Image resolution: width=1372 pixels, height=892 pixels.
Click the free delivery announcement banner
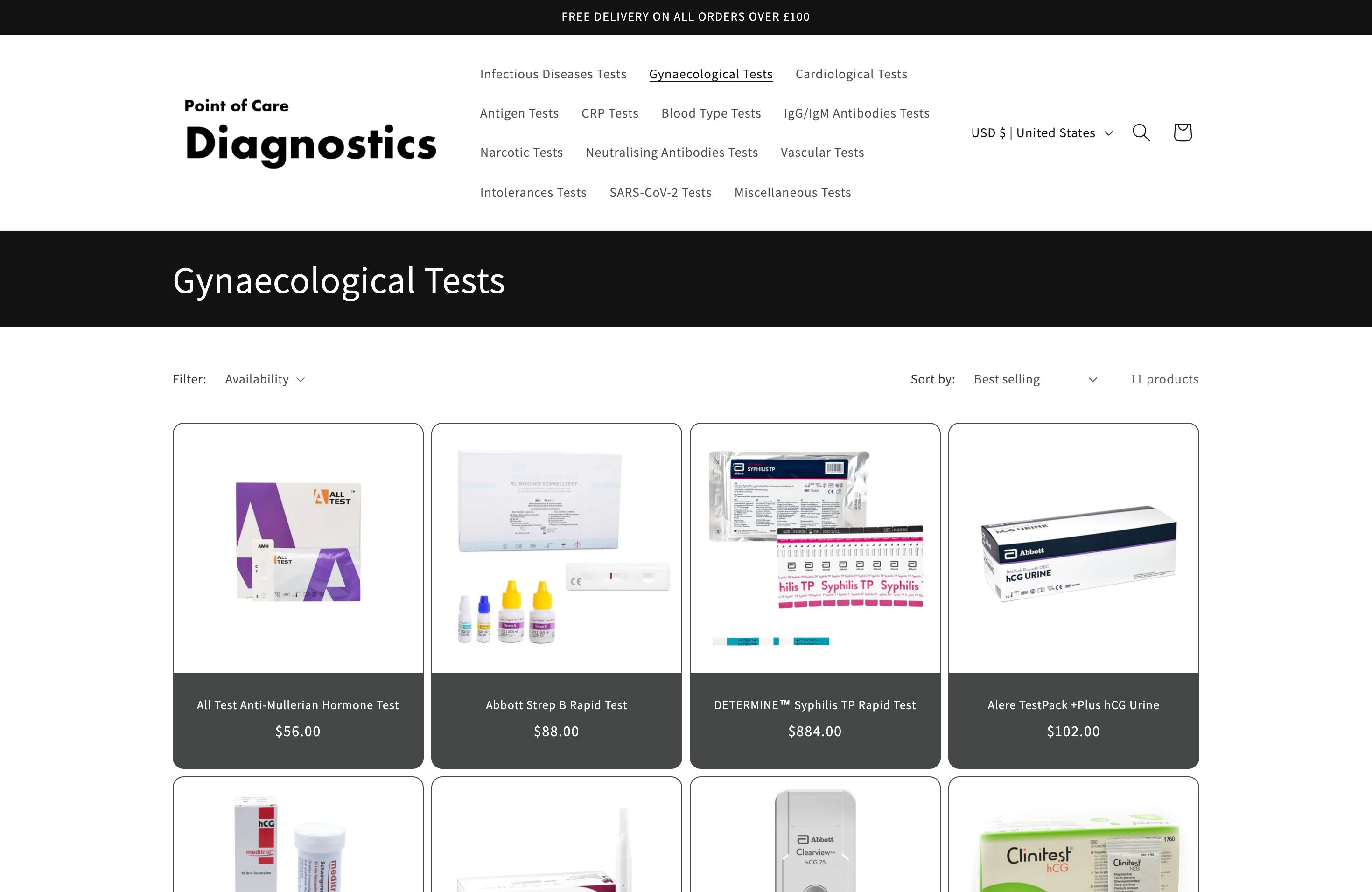pos(685,17)
